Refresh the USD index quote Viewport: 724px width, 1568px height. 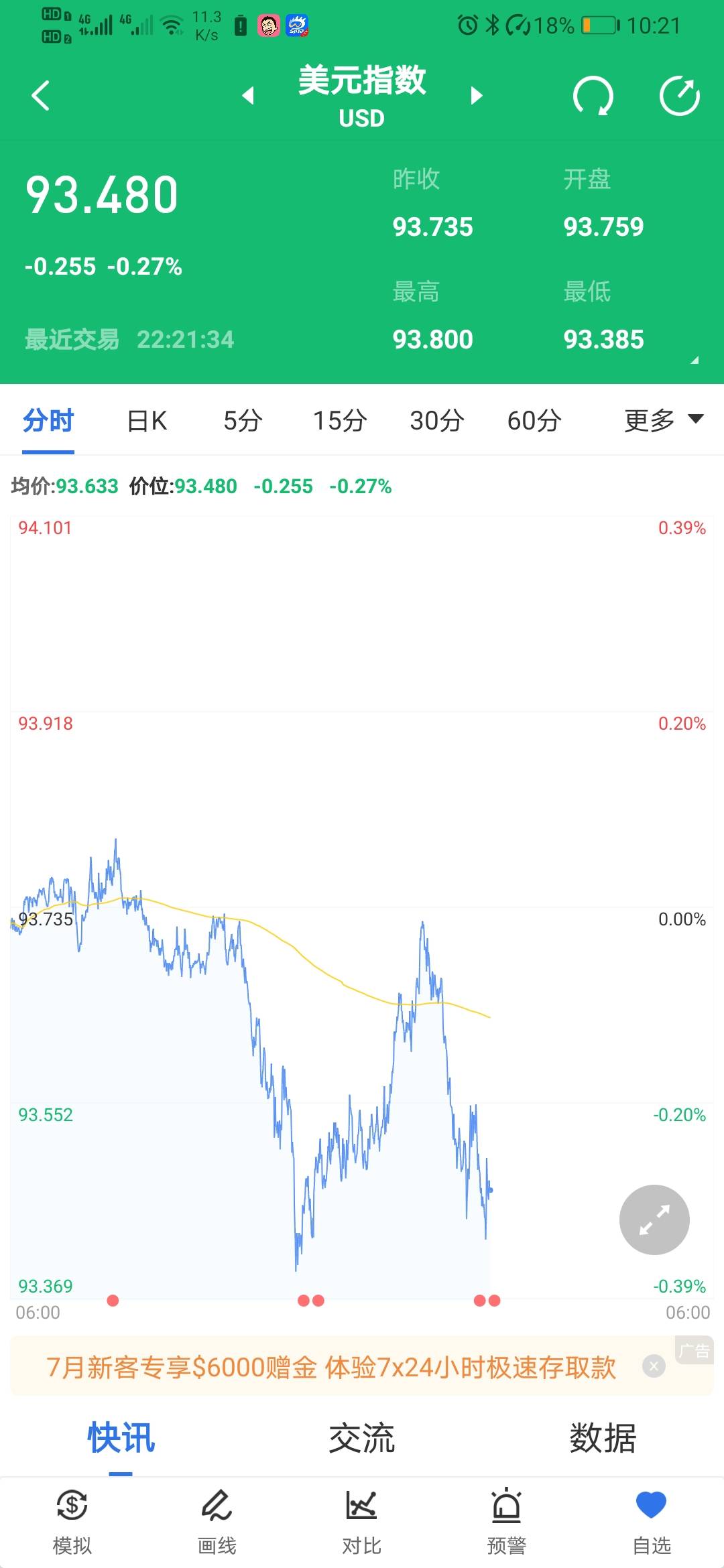593,96
